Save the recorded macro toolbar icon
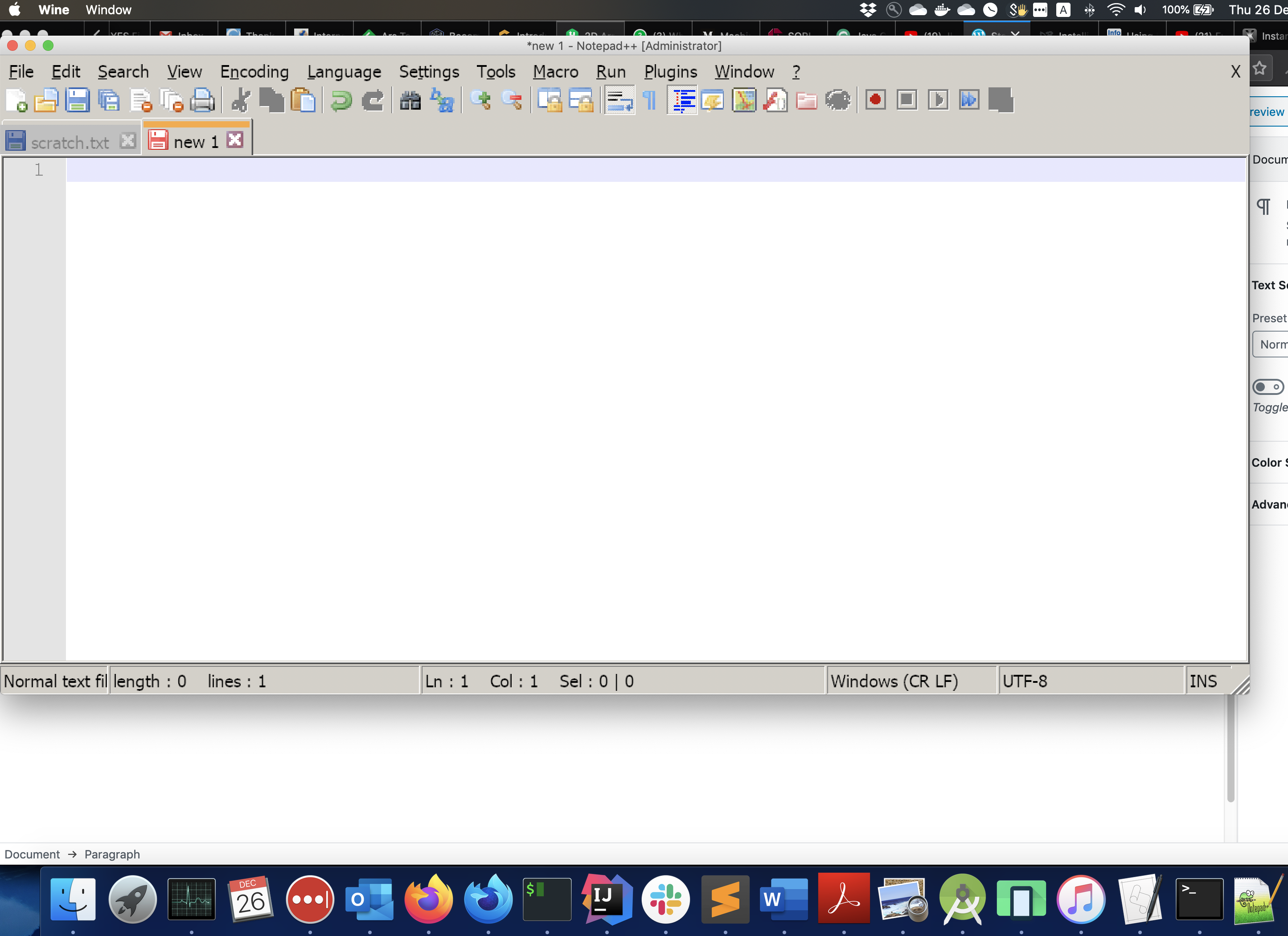The width and height of the screenshot is (1288, 936). (1001, 101)
